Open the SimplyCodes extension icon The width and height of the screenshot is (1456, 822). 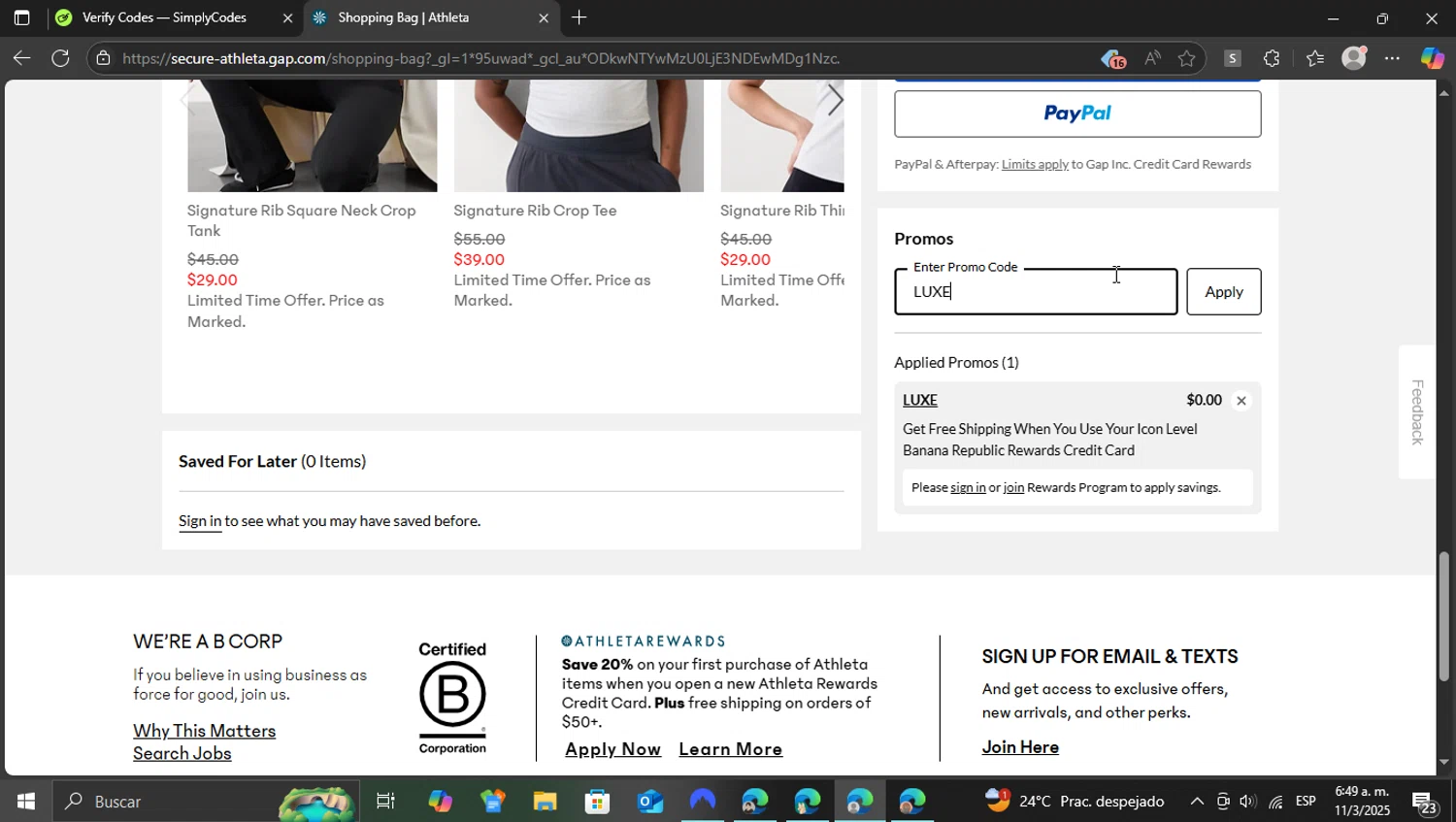click(1232, 58)
